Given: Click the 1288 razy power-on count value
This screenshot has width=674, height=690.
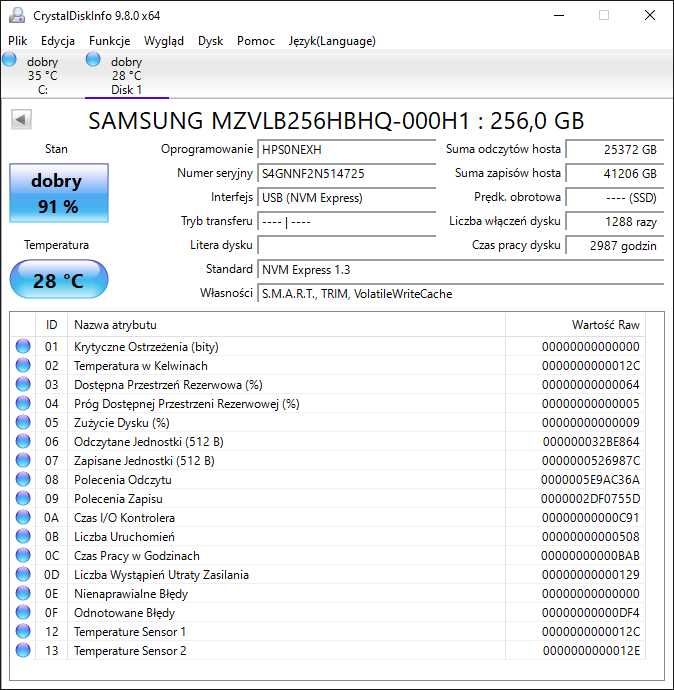Looking at the screenshot, I should pyautogui.click(x=614, y=221).
